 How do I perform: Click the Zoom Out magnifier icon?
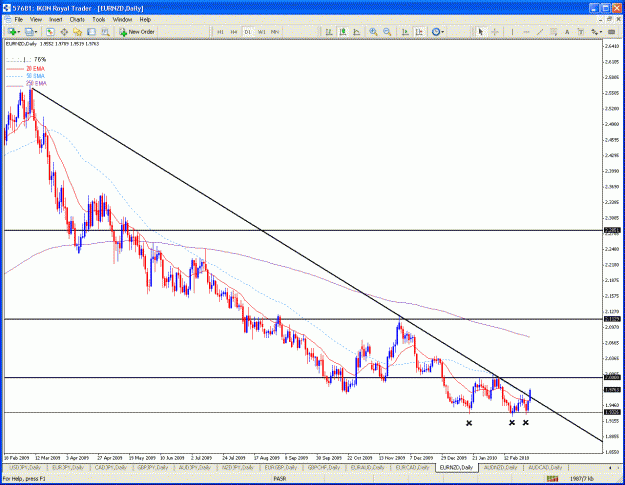(387, 32)
